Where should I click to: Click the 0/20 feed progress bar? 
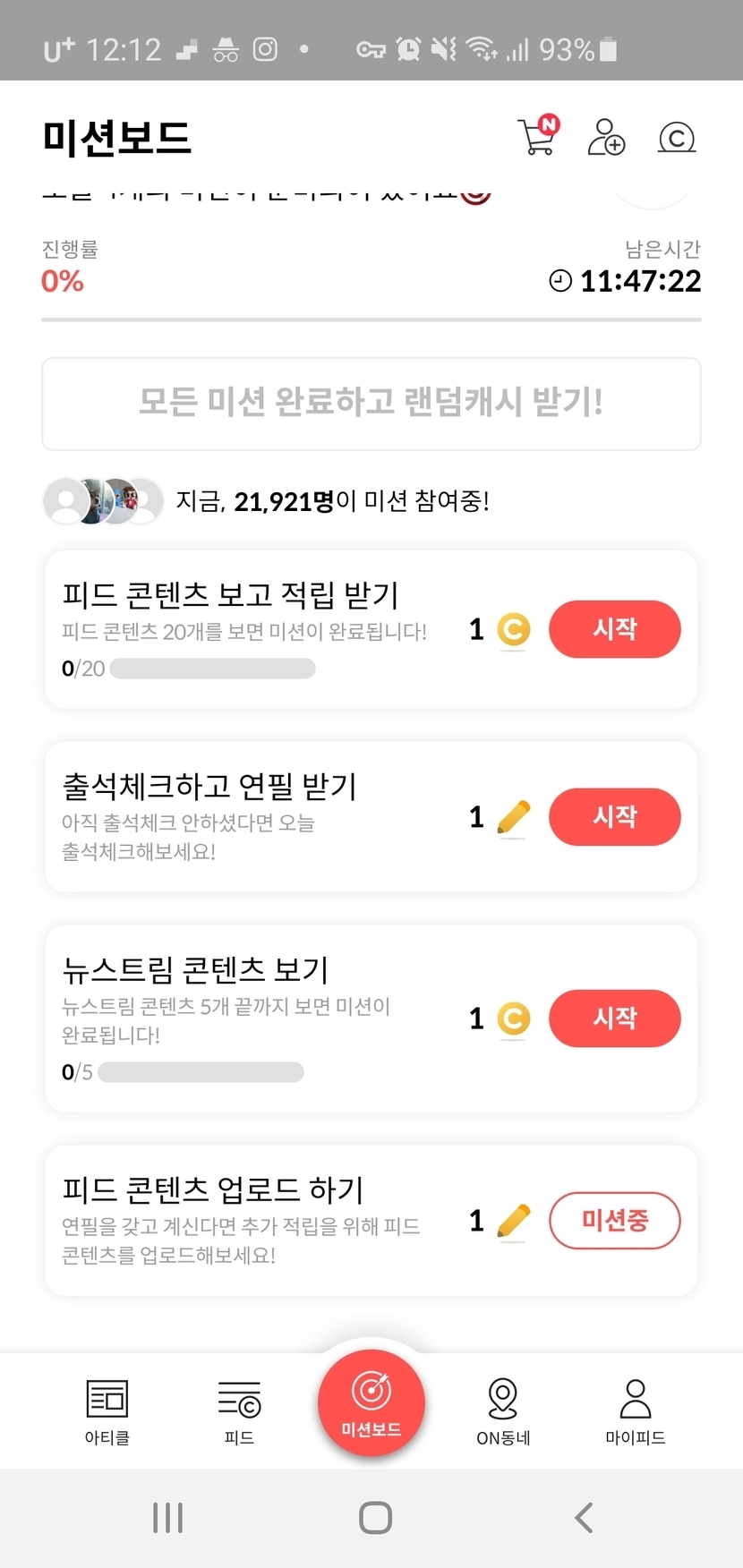(x=212, y=669)
